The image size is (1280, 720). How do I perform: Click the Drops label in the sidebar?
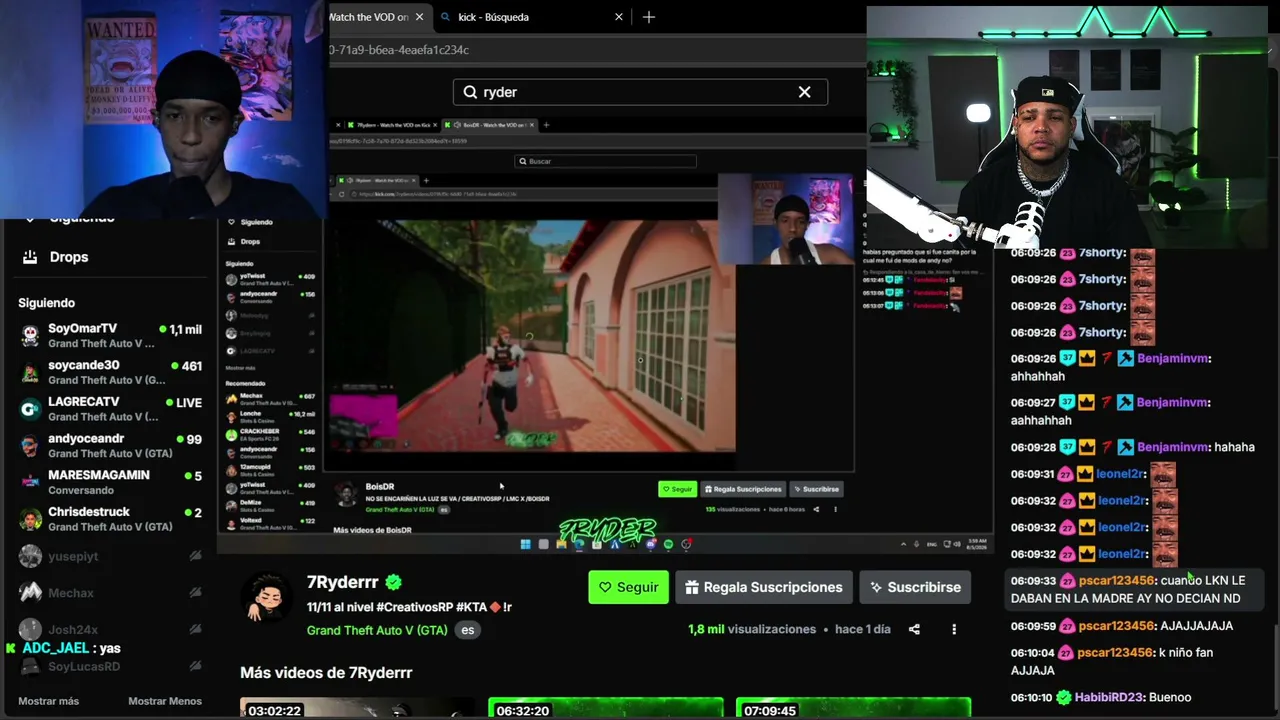[x=69, y=257]
